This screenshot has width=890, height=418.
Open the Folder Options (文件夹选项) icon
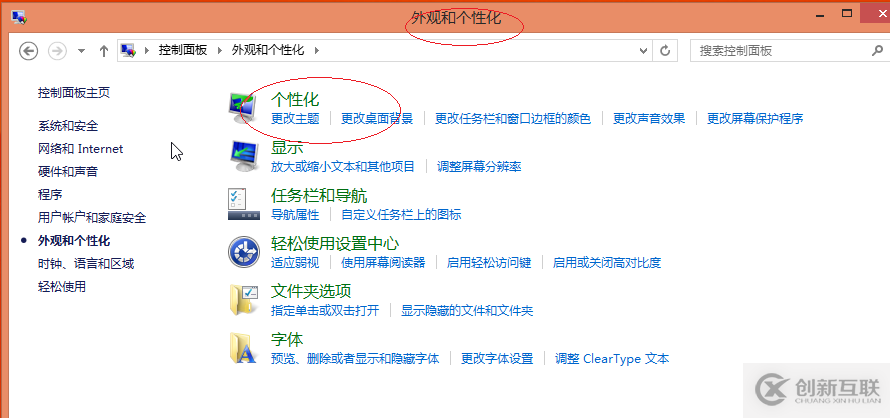click(244, 299)
